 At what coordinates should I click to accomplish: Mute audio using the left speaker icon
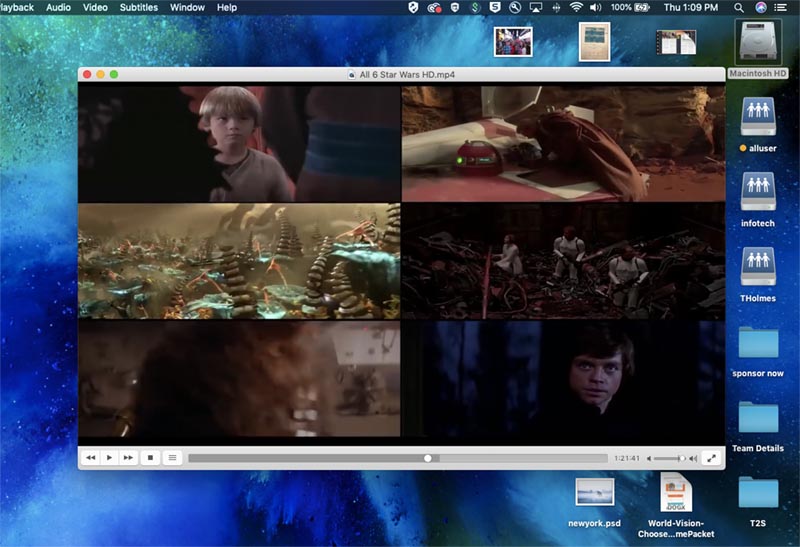tap(649, 458)
